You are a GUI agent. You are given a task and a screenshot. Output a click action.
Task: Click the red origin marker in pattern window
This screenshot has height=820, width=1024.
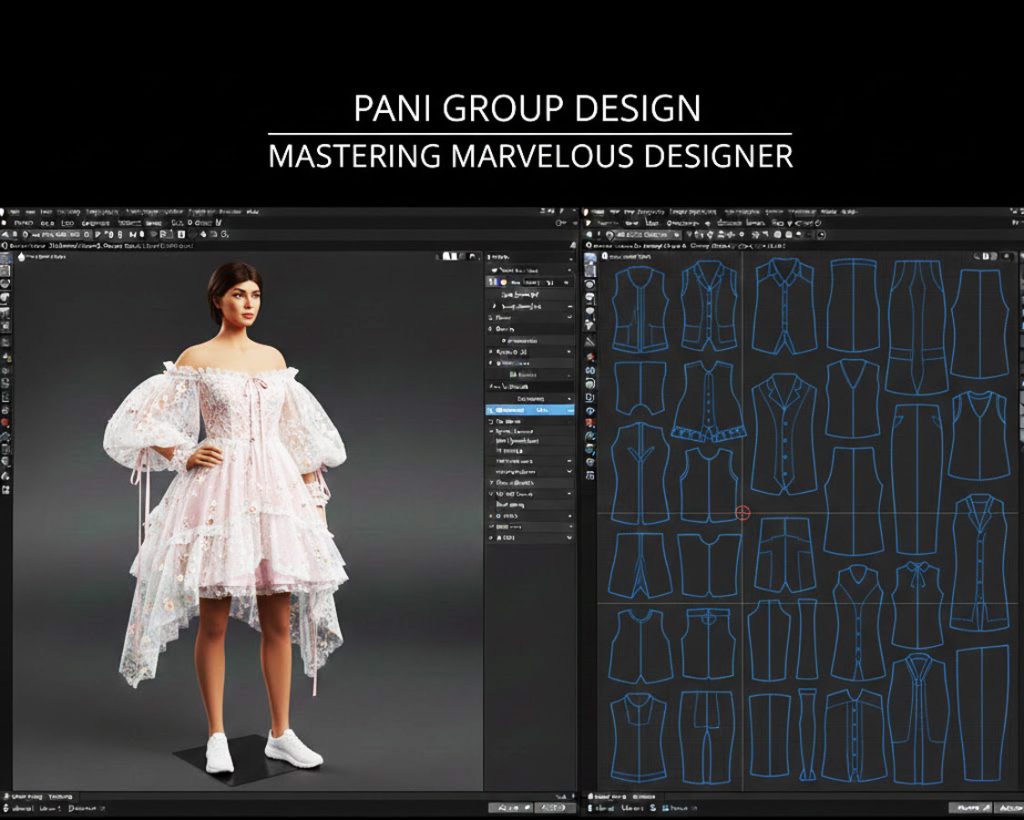click(743, 512)
